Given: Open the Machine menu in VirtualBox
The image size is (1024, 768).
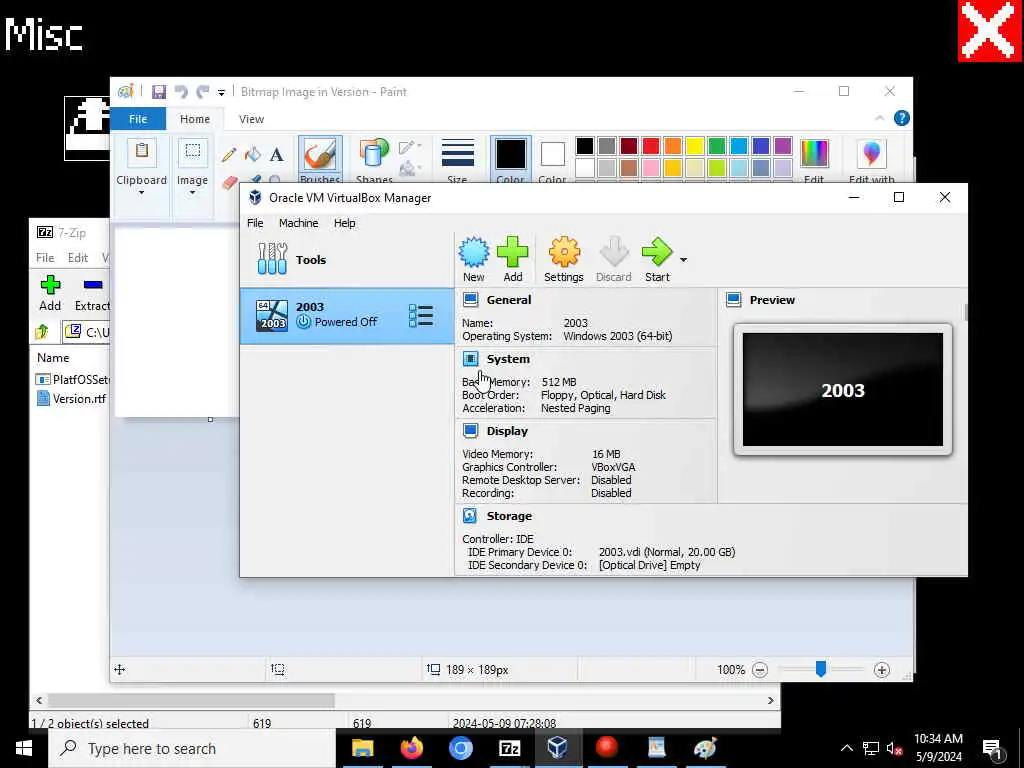Looking at the screenshot, I should [x=298, y=223].
